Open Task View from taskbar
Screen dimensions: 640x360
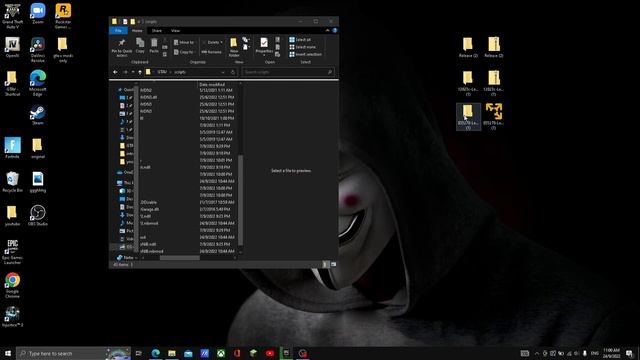coord(139,353)
